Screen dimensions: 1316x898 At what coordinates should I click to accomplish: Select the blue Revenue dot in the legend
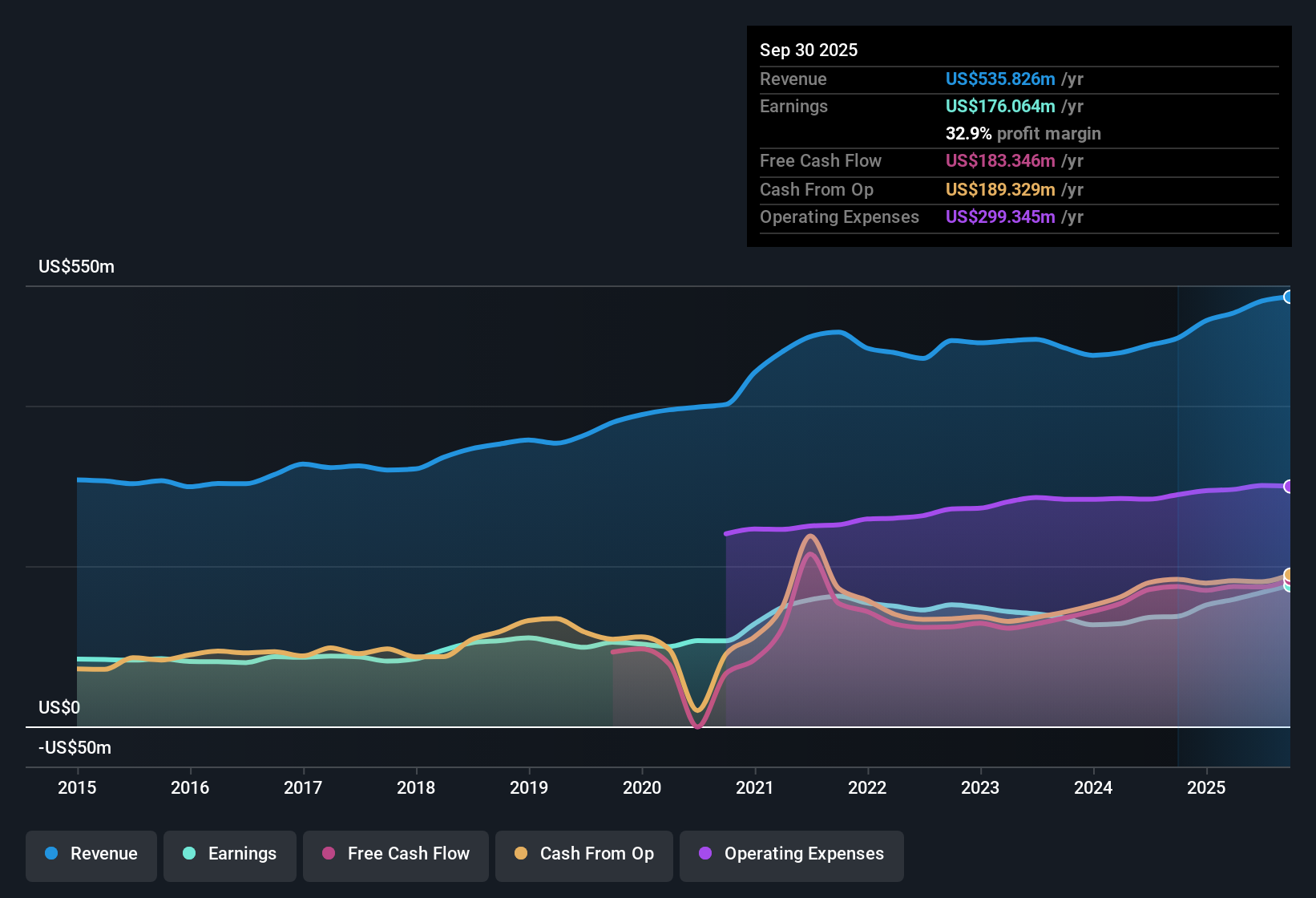coord(50,854)
